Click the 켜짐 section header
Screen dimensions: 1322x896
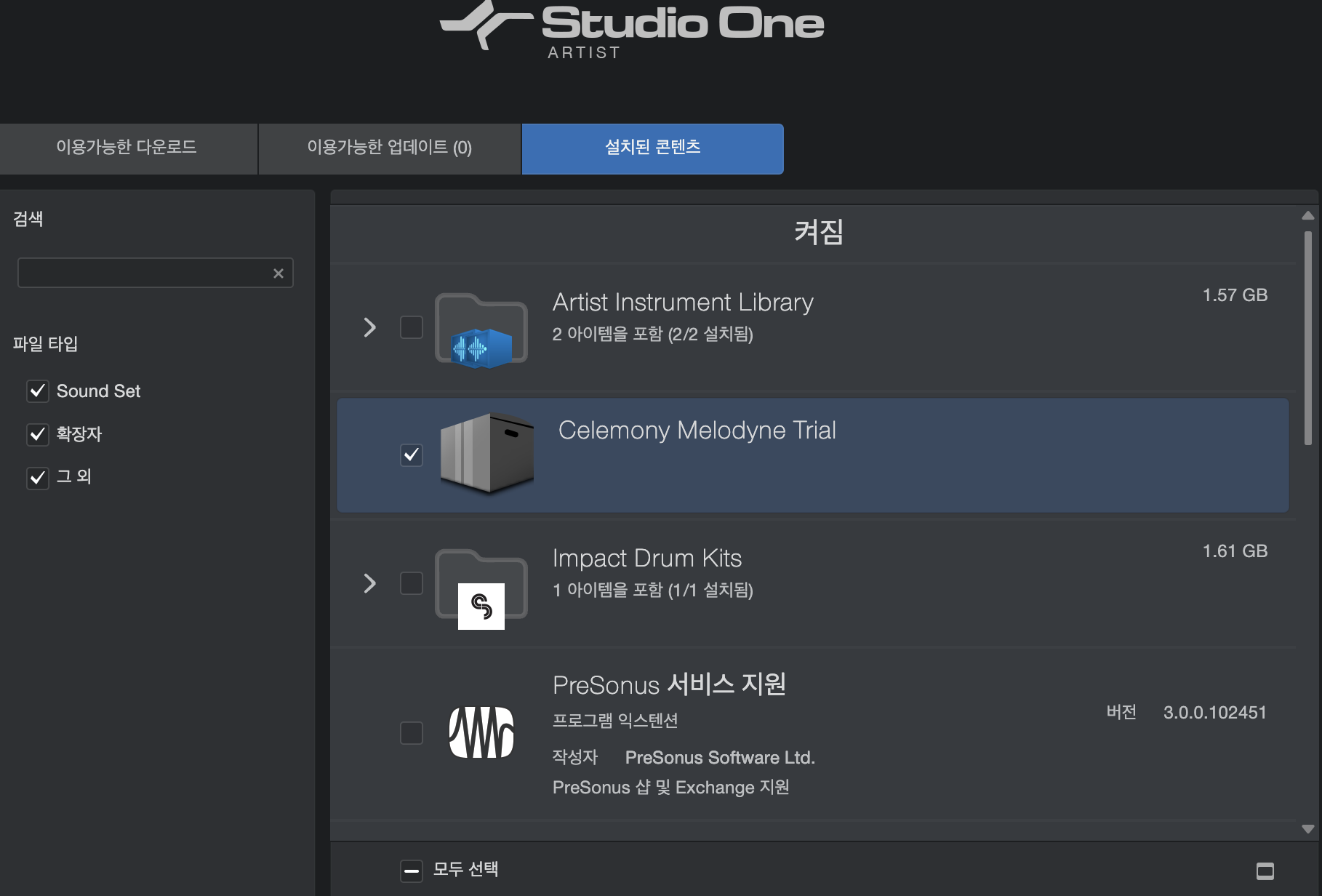click(x=818, y=232)
